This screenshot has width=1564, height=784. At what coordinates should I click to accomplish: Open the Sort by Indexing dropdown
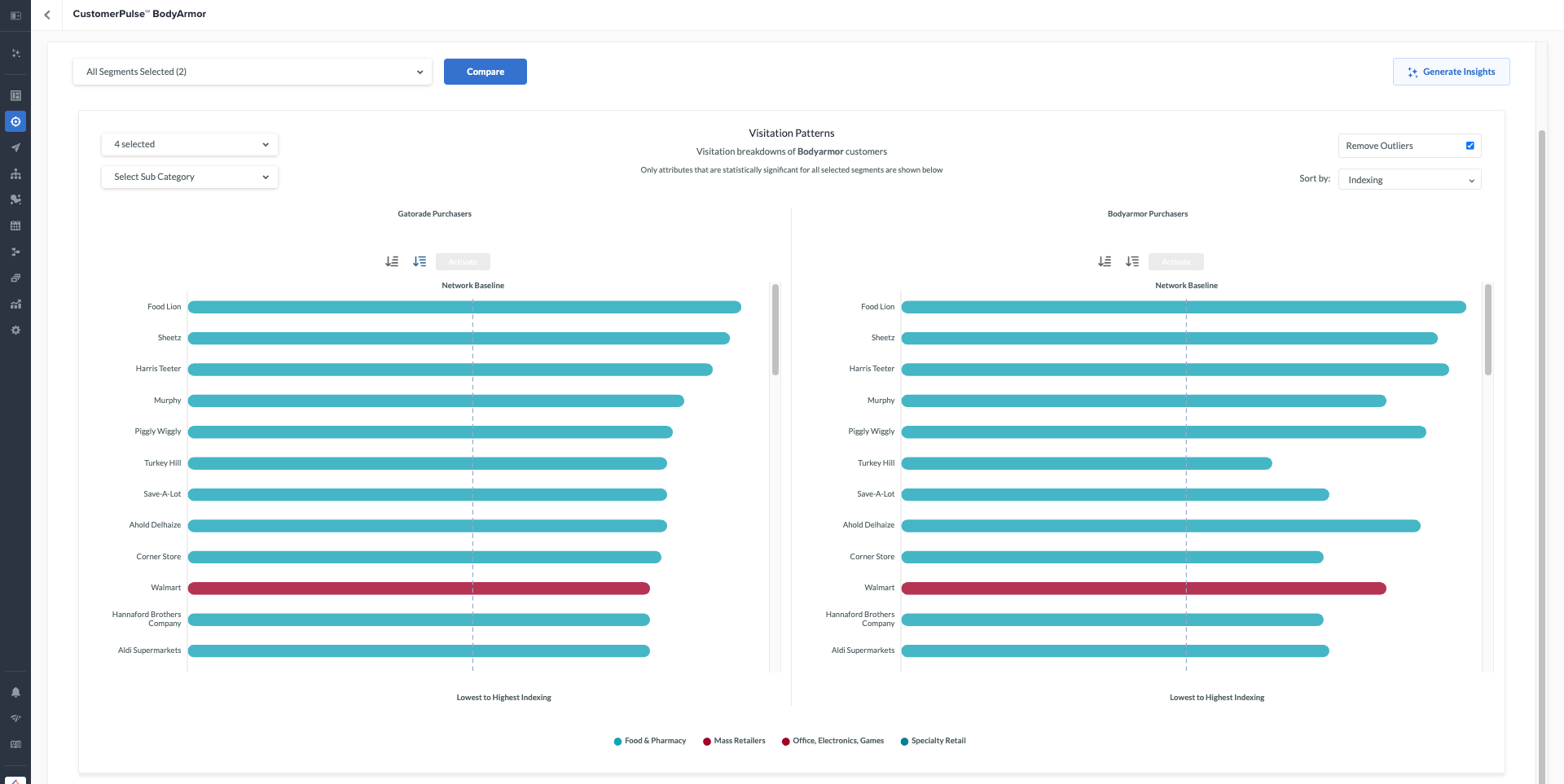[x=1410, y=180]
